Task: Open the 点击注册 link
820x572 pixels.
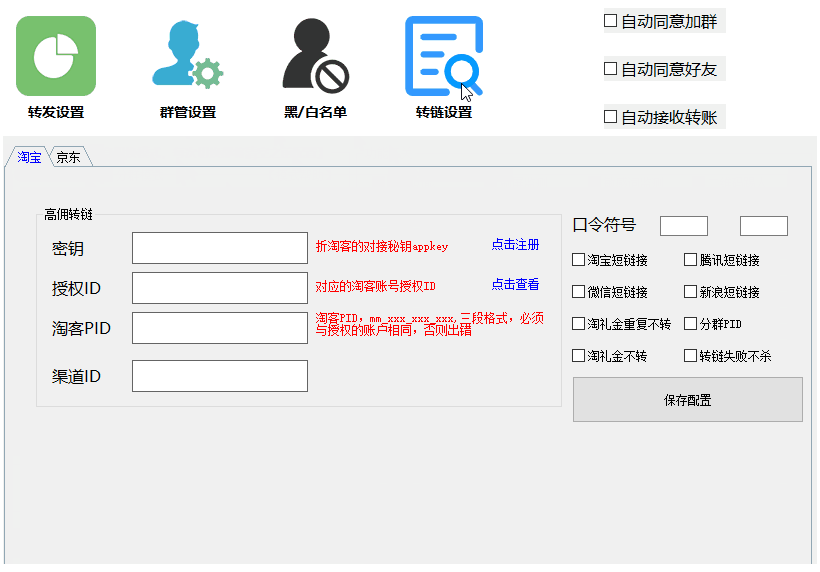Action: click(515, 245)
